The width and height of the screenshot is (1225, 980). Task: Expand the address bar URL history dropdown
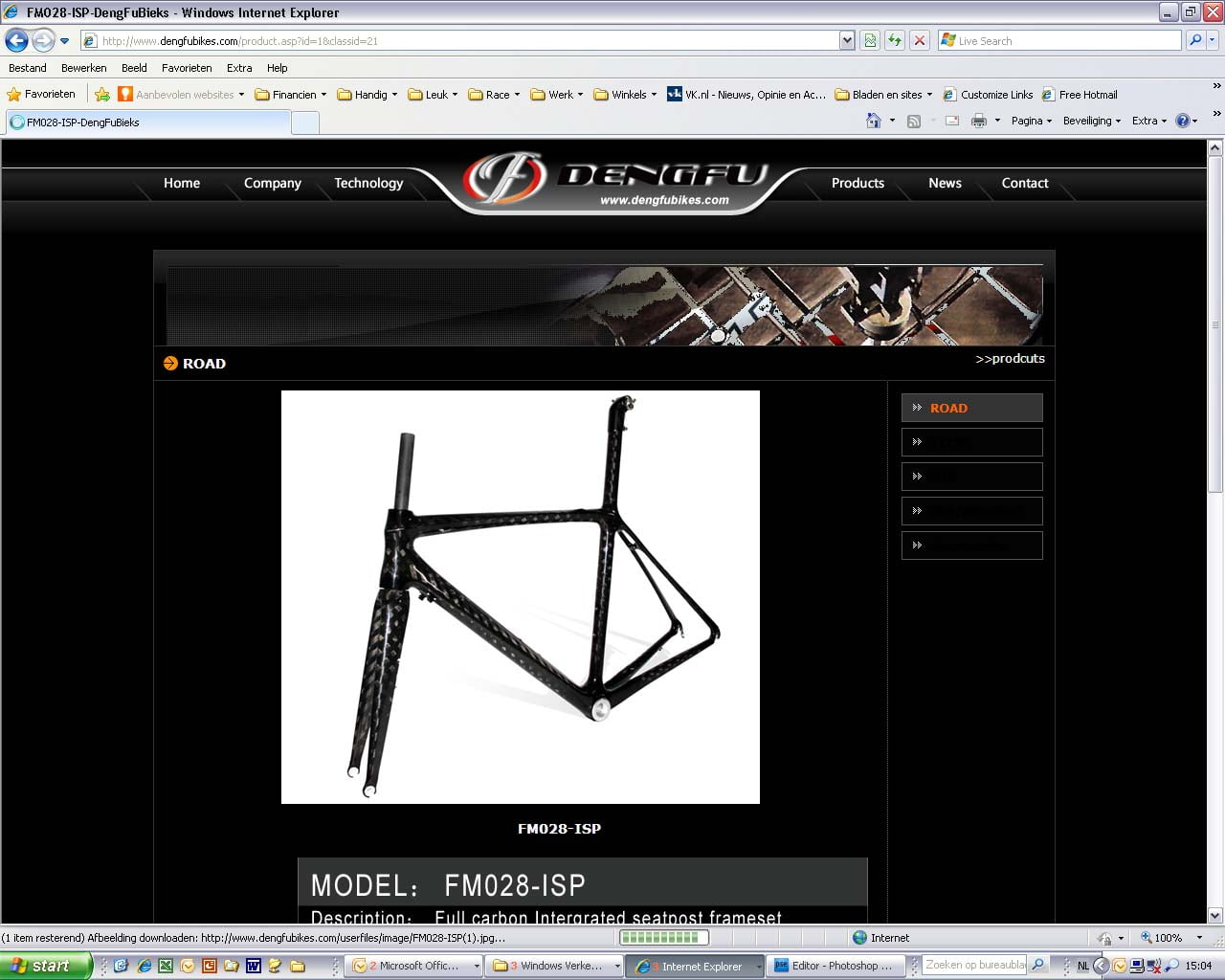tap(846, 40)
